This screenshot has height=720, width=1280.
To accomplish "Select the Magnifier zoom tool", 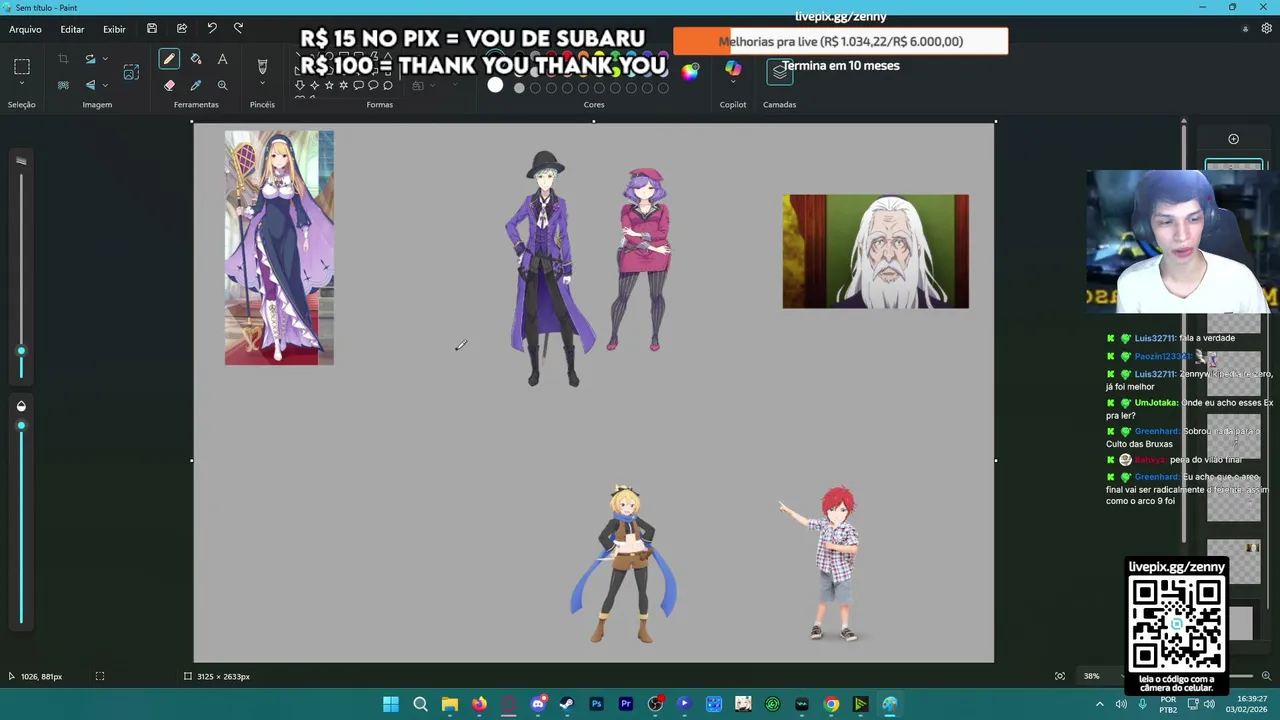I will 222,85.
